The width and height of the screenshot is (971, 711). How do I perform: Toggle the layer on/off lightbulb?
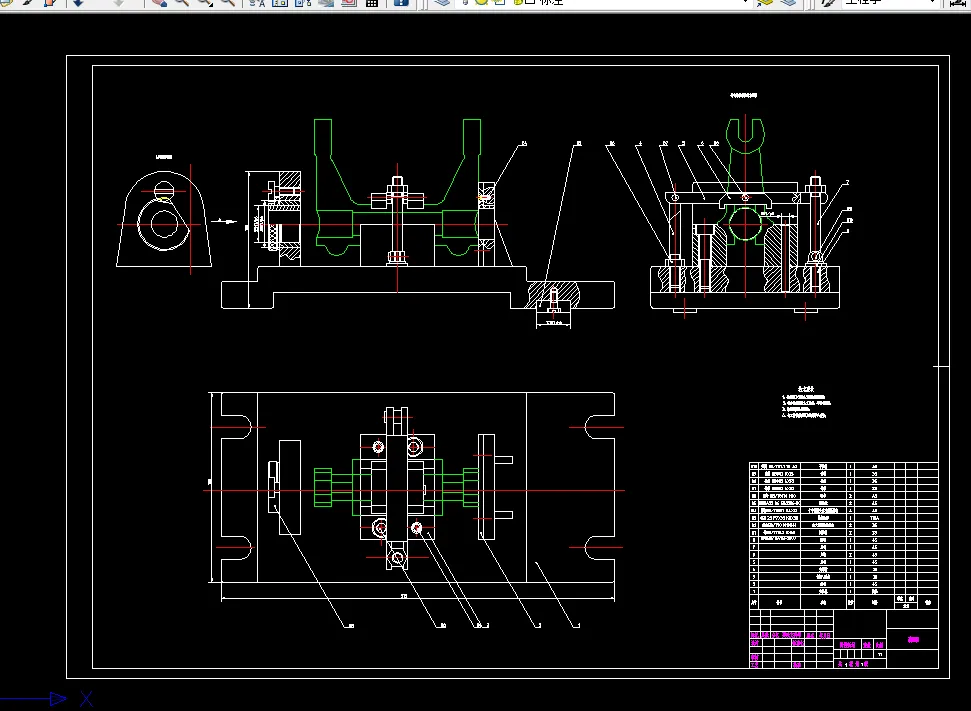click(466, 2)
